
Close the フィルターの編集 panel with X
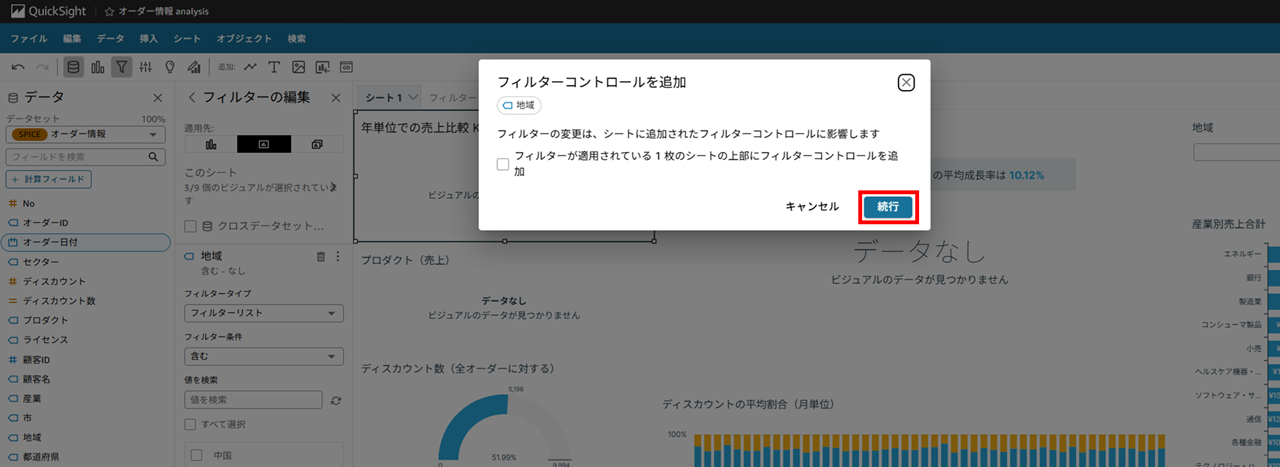(337, 97)
